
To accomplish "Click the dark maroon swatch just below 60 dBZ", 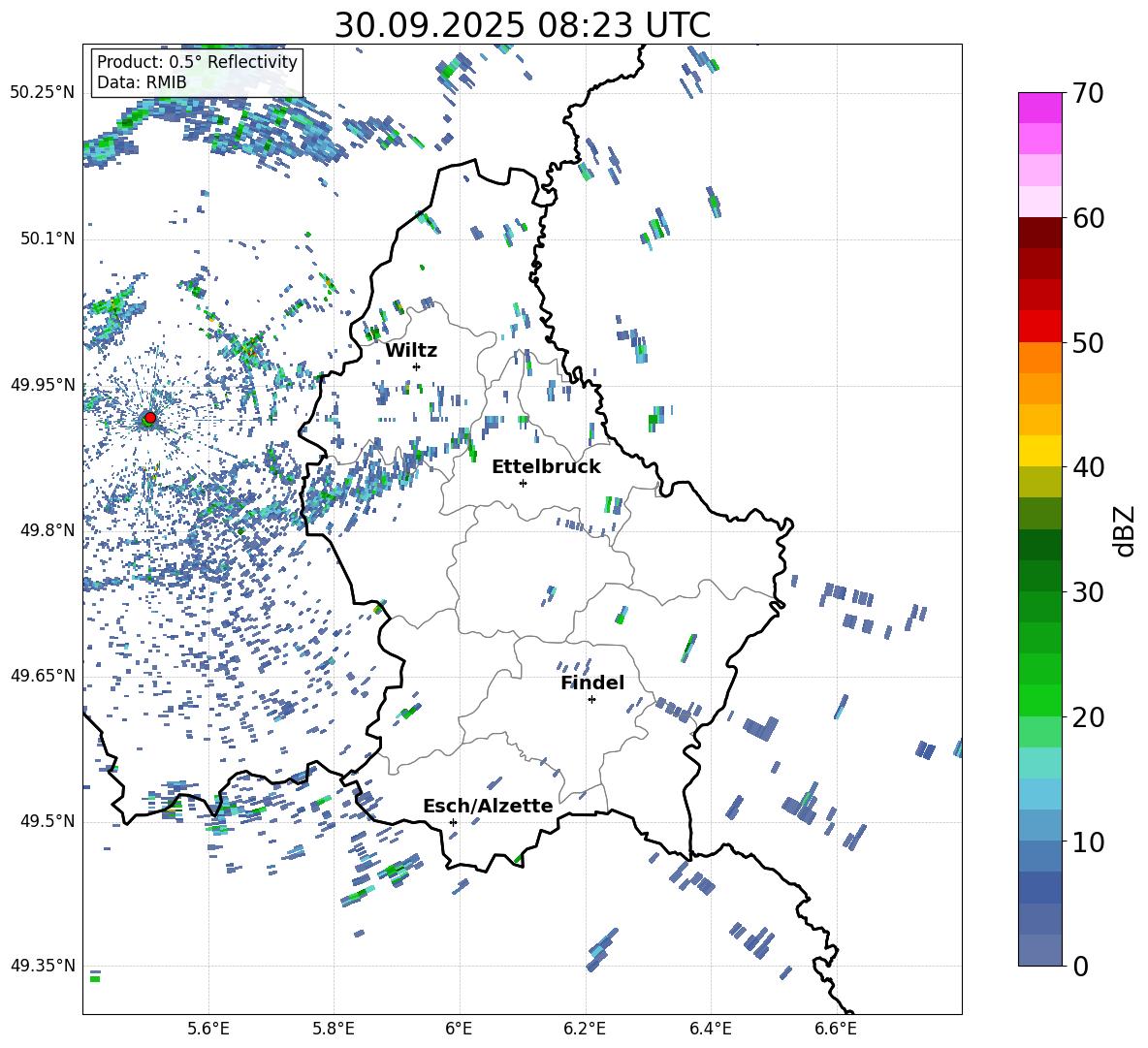I will (x=1039, y=233).
